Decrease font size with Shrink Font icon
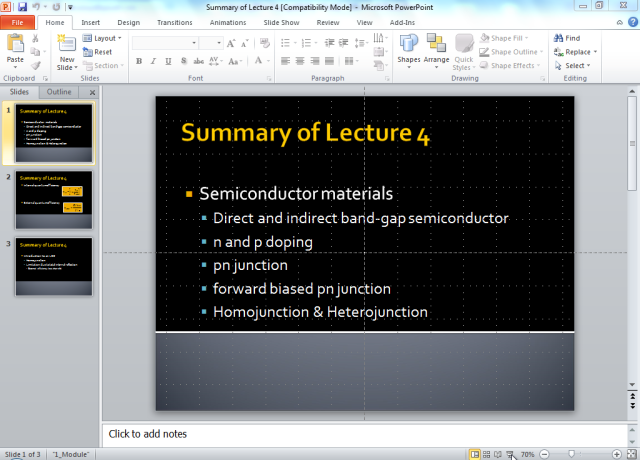 [244, 43]
